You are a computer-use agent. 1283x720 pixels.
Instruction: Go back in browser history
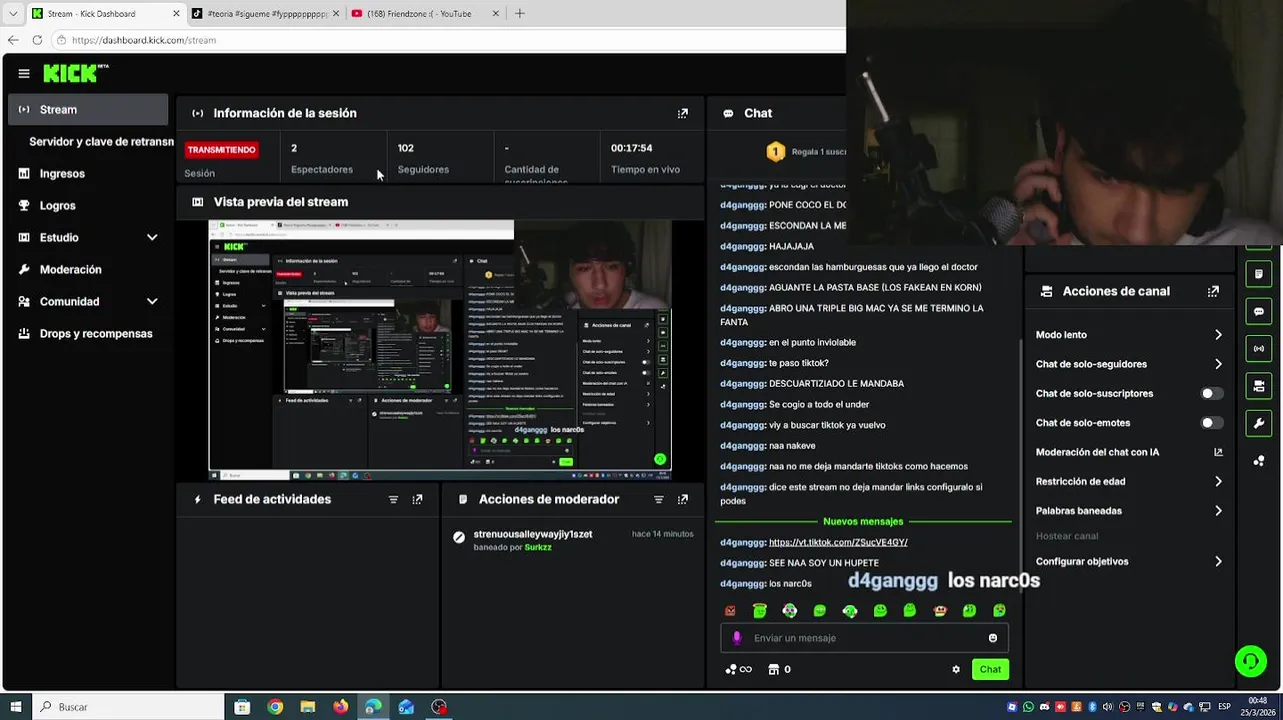pyautogui.click(x=13, y=40)
